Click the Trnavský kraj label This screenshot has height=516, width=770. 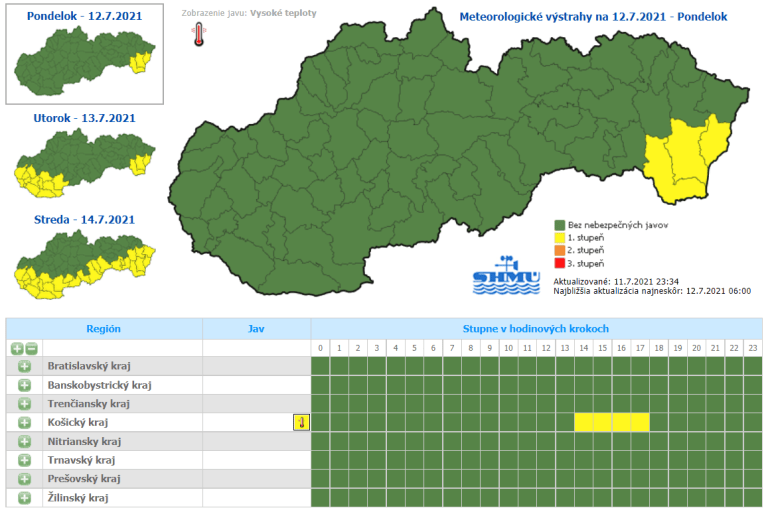(x=82, y=460)
